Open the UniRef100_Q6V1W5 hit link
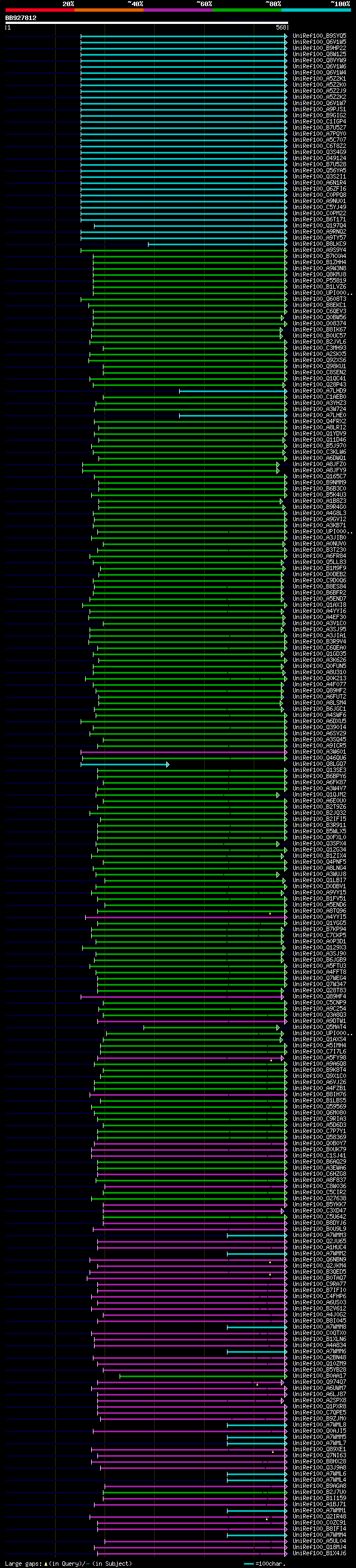Image resolution: width=356 pixels, height=1568 pixels. pyautogui.click(x=319, y=42)
